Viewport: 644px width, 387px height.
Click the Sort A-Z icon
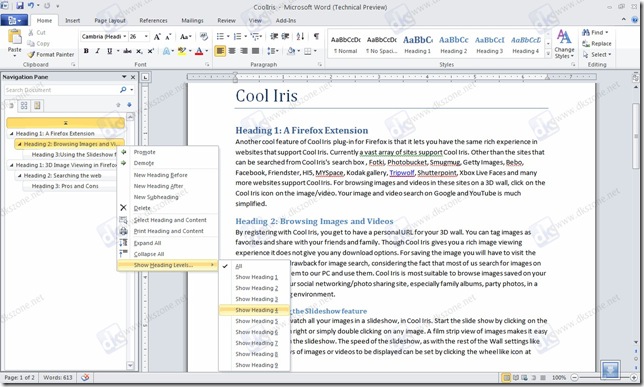click(x=300, y=37)
